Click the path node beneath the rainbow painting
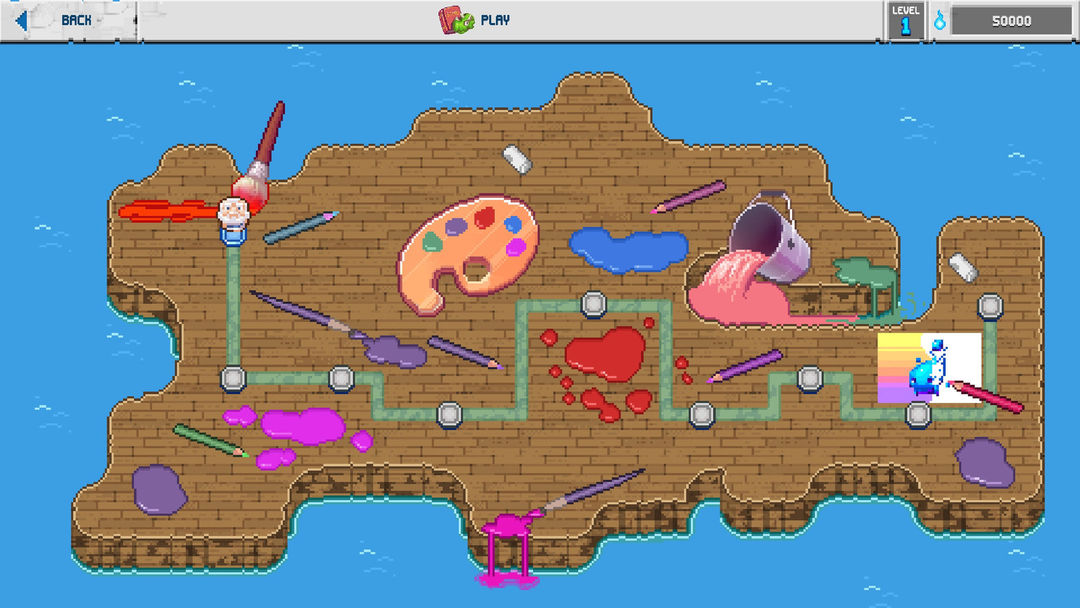The height and width of the screenshot is (608, 1080). coord(918,413)
